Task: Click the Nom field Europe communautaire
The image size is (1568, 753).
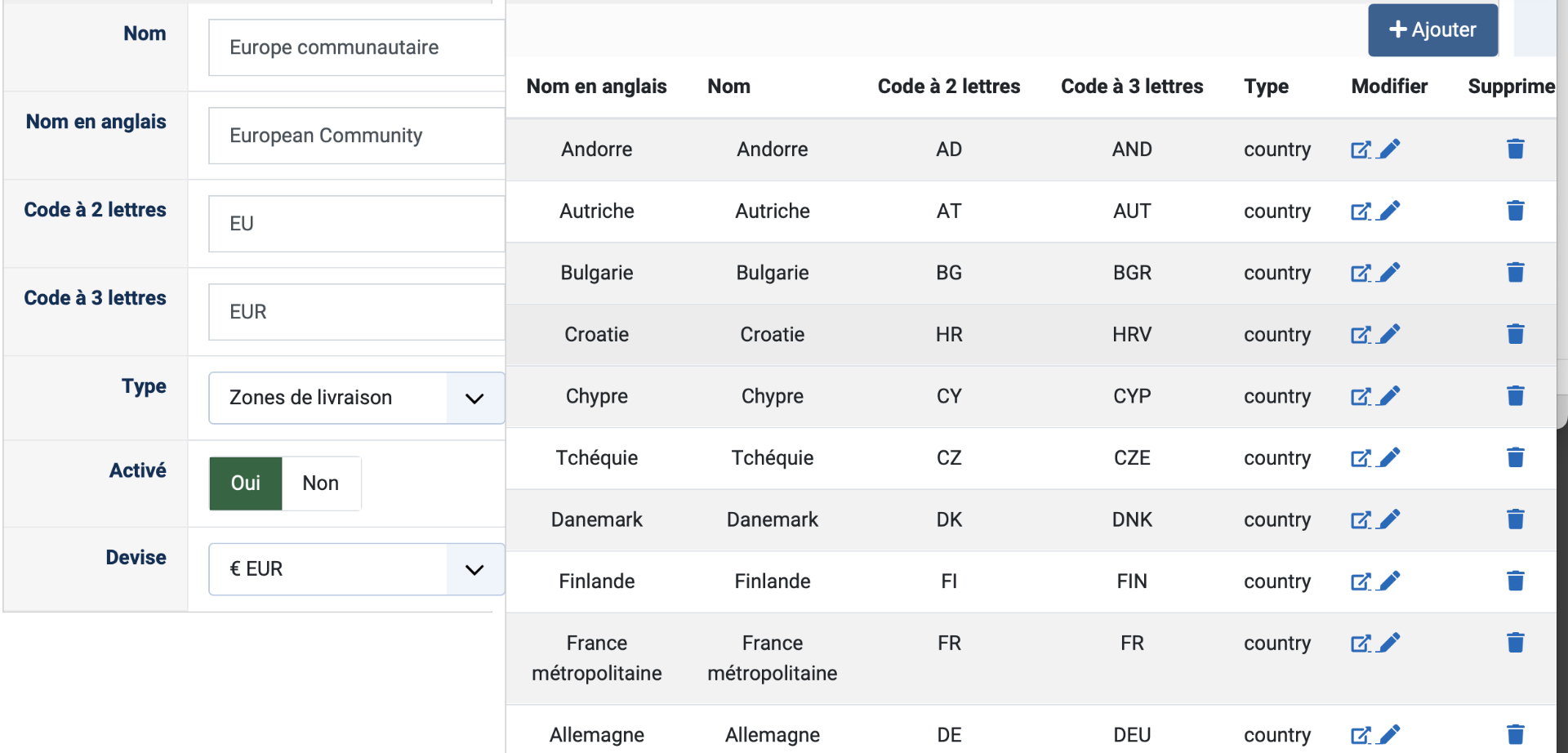Action: 356,47
